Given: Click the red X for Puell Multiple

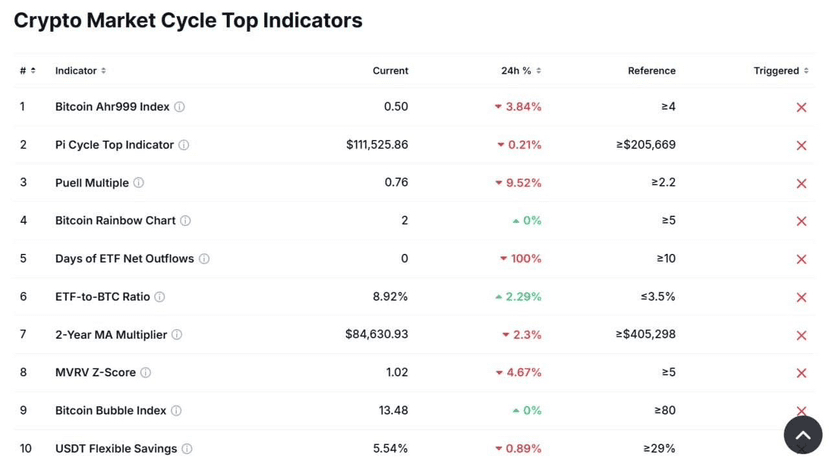Looking at the screenshot, I should point(801,183).
